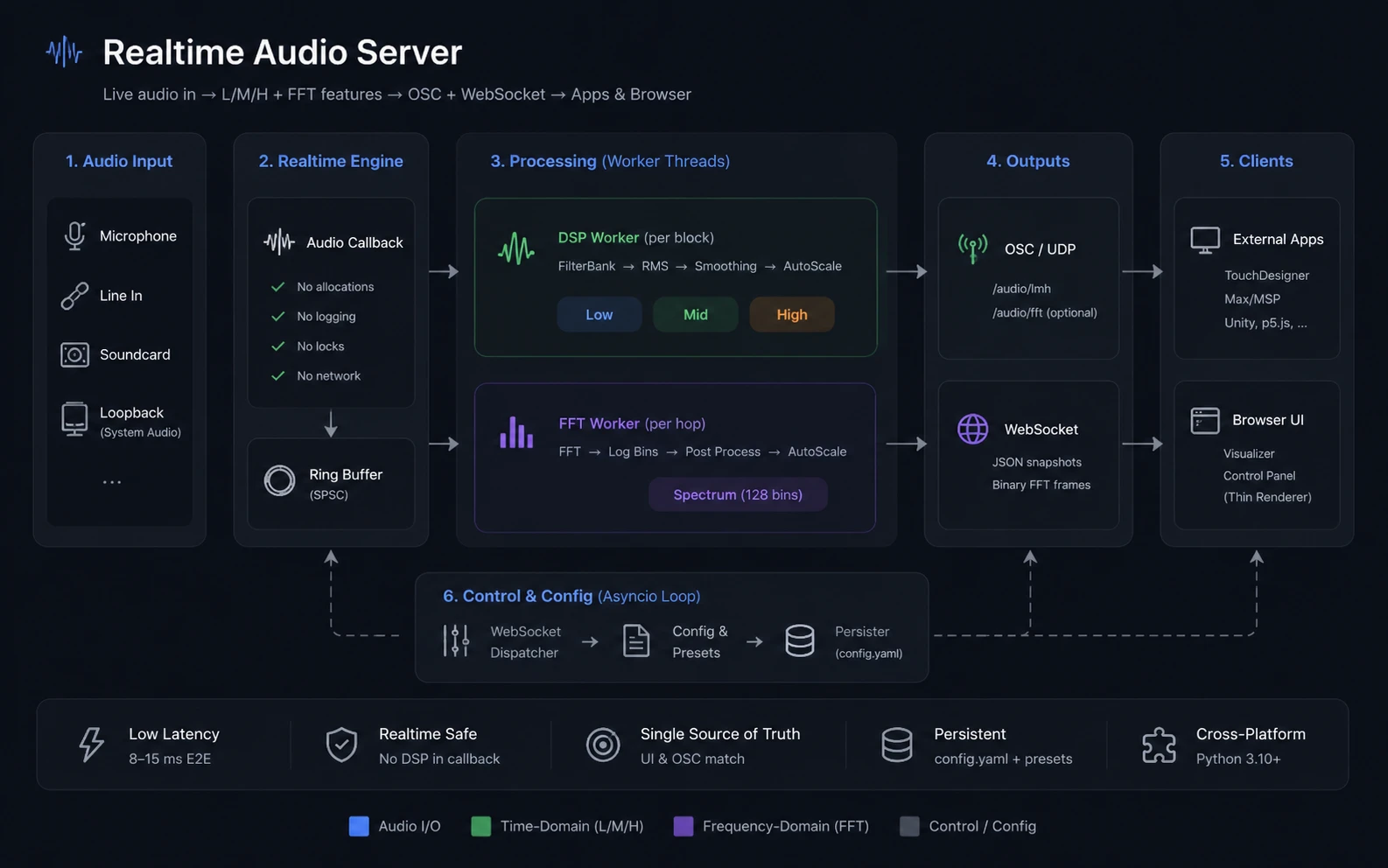
Task: Click the FilterBank step in DSP Worker
Action: point(586,266)
